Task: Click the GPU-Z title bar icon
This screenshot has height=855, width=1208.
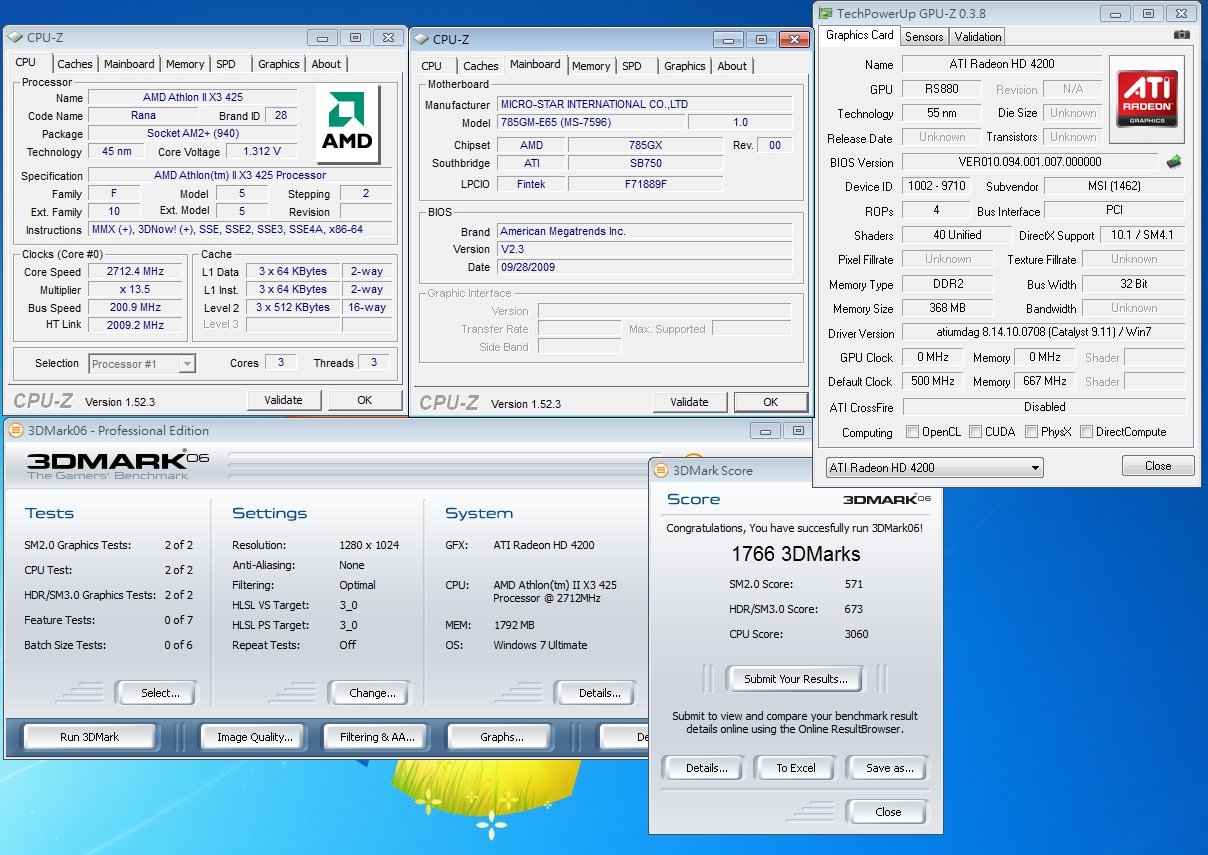Action: coord(825,13)
